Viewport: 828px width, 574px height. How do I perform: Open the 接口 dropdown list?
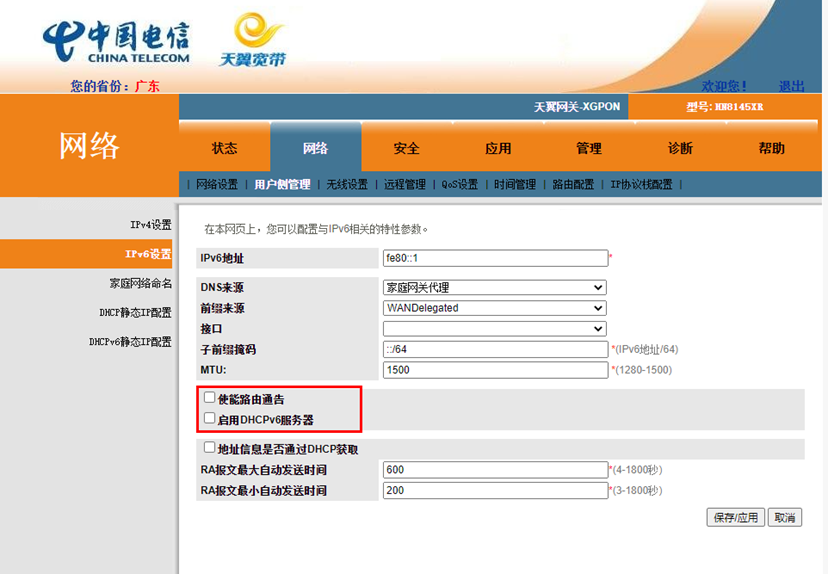495,328
